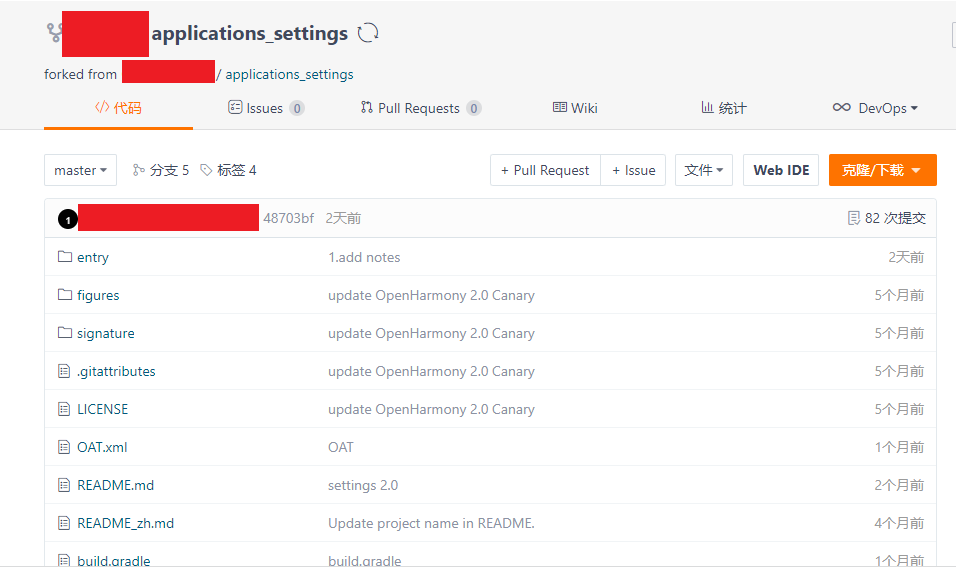Click the signature folder icon
The height and width of the screenshot is (567, 964).
pyautogui.click(x=65, y=333)
